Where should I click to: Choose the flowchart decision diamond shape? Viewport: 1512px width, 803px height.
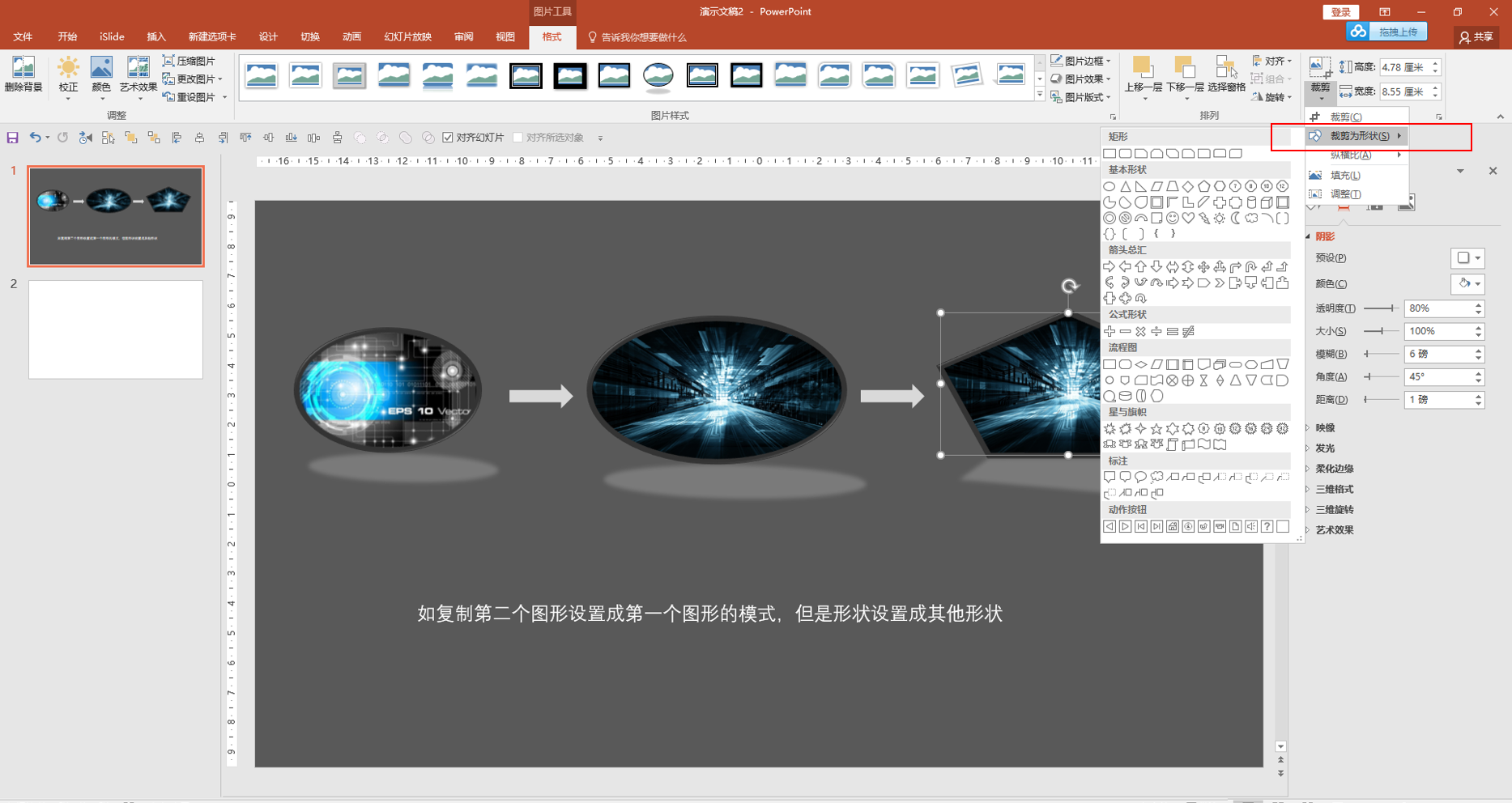[1141, 364]
